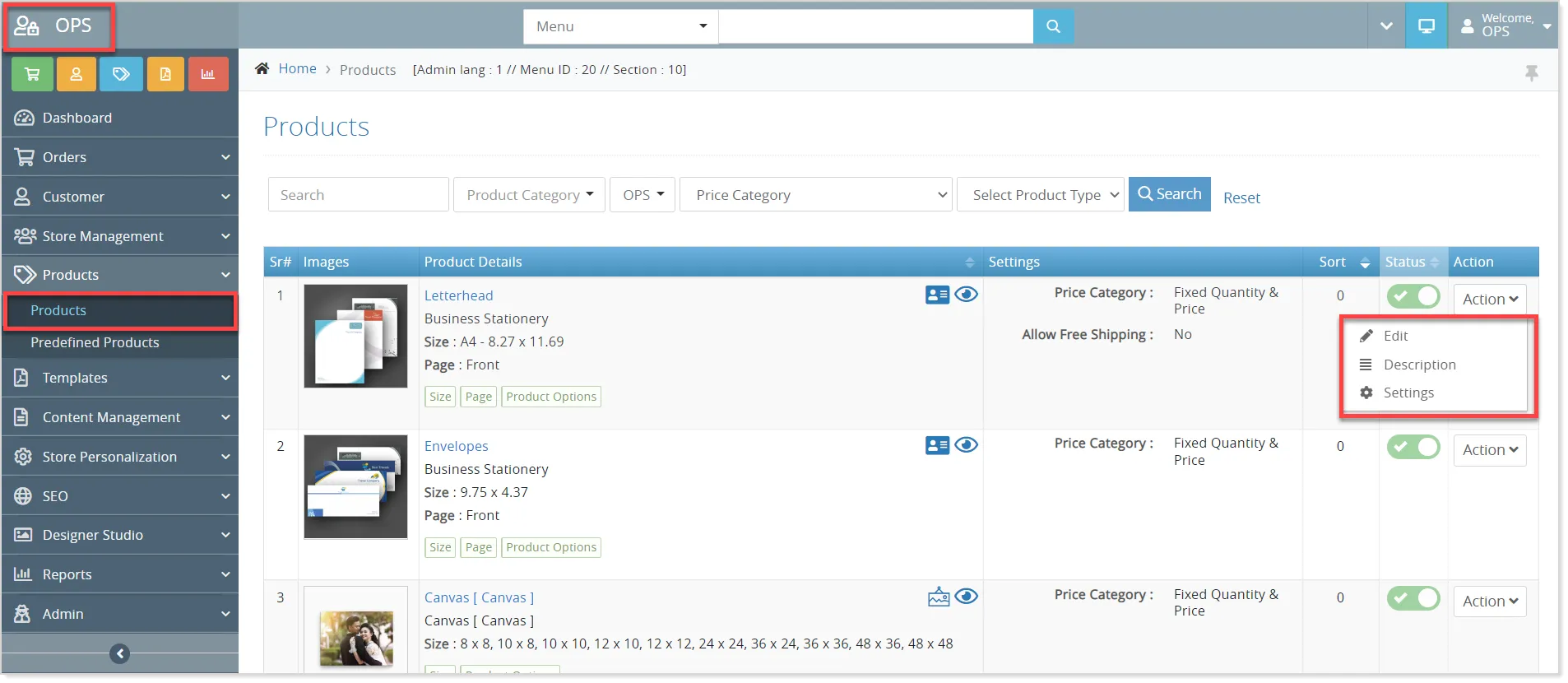Viewport: 1568px width, 683px height.
Task: Click the Home breadcrumb link
Action: click(297, 69)
